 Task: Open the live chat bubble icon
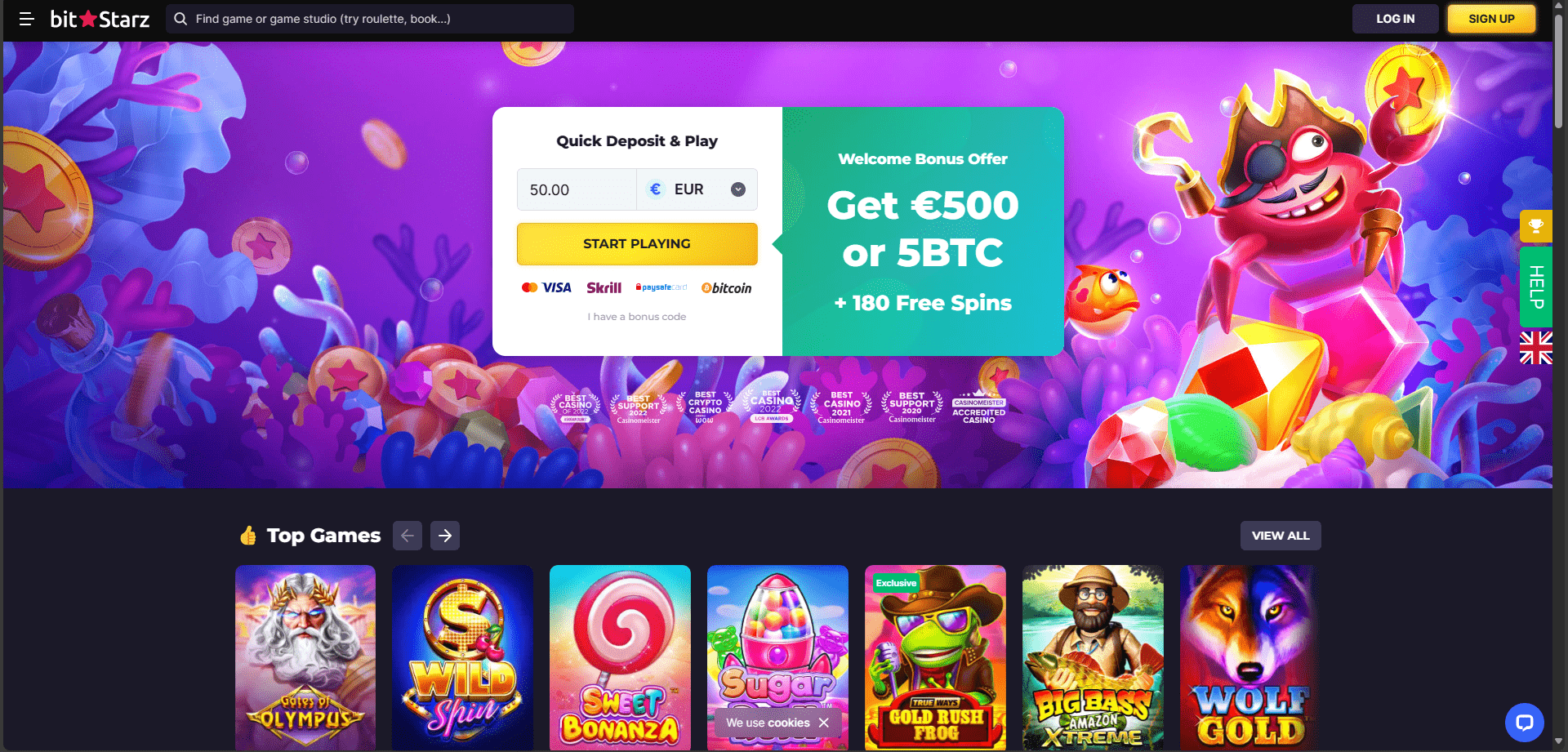pyautogui.click(x=1524, y=723)
